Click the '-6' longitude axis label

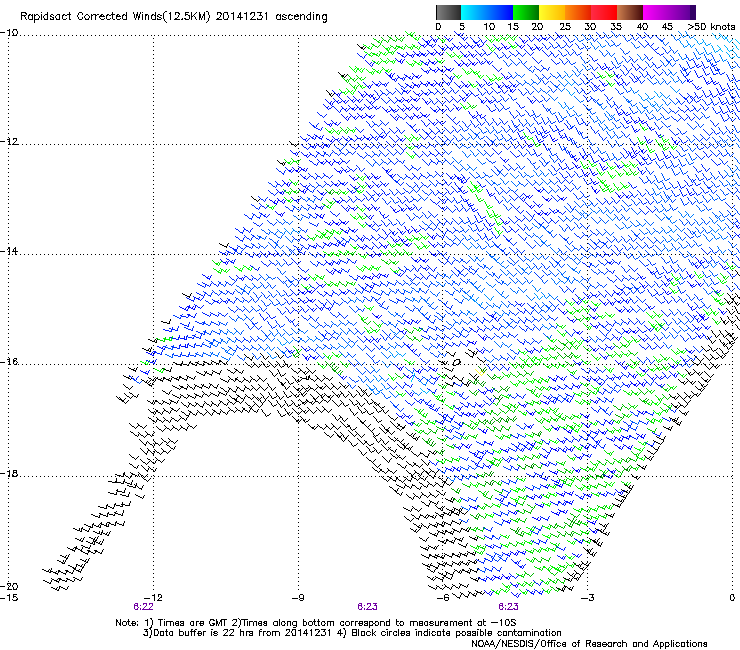[443, 598]
